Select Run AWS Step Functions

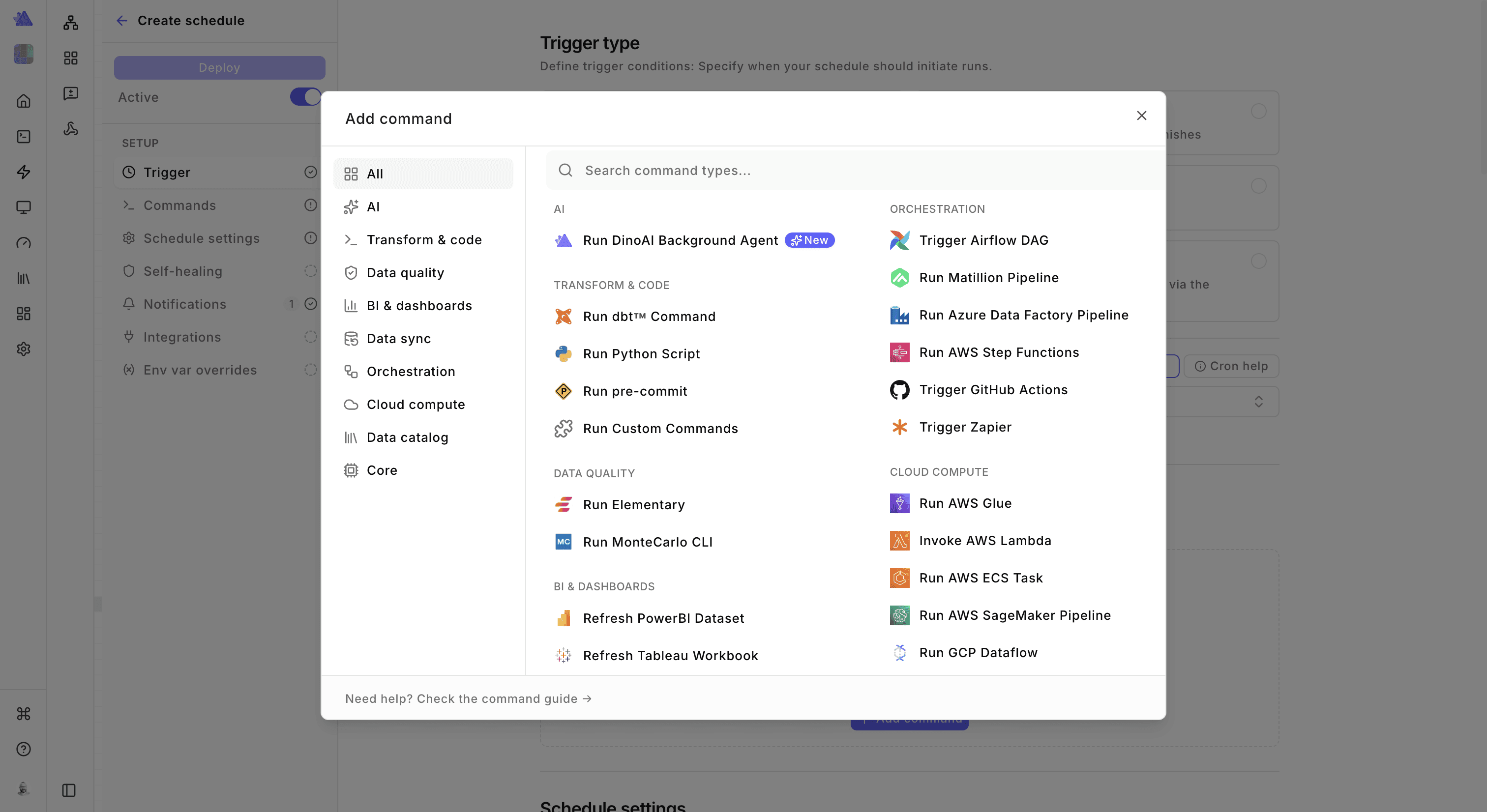point(984,352)
